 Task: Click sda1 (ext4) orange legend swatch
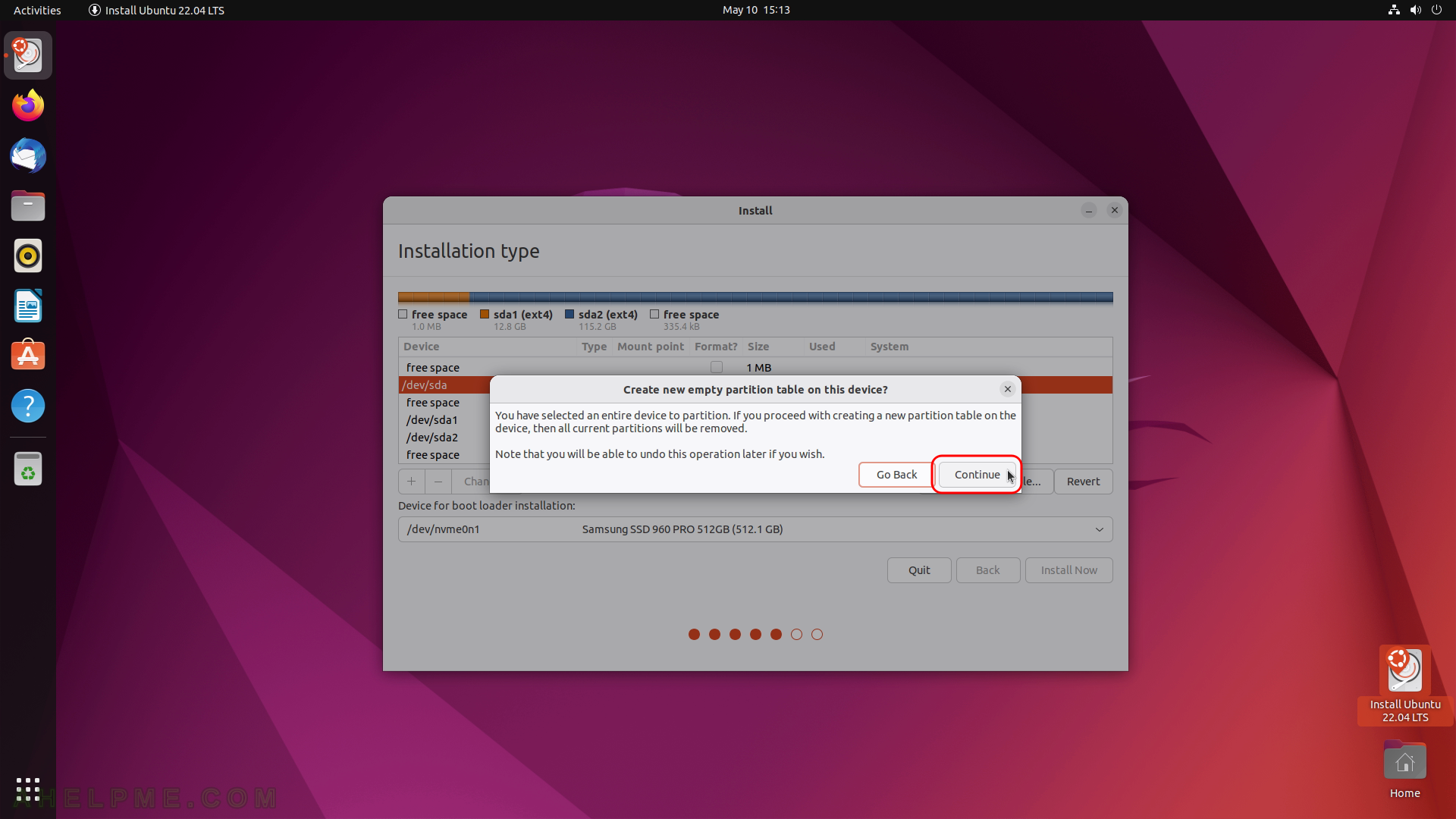485,314
